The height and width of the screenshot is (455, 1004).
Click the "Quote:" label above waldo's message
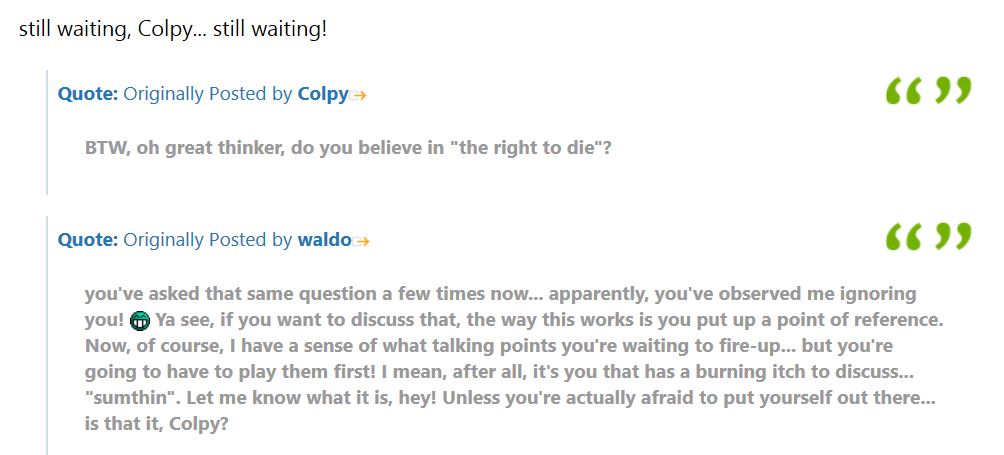click(88, 240)
